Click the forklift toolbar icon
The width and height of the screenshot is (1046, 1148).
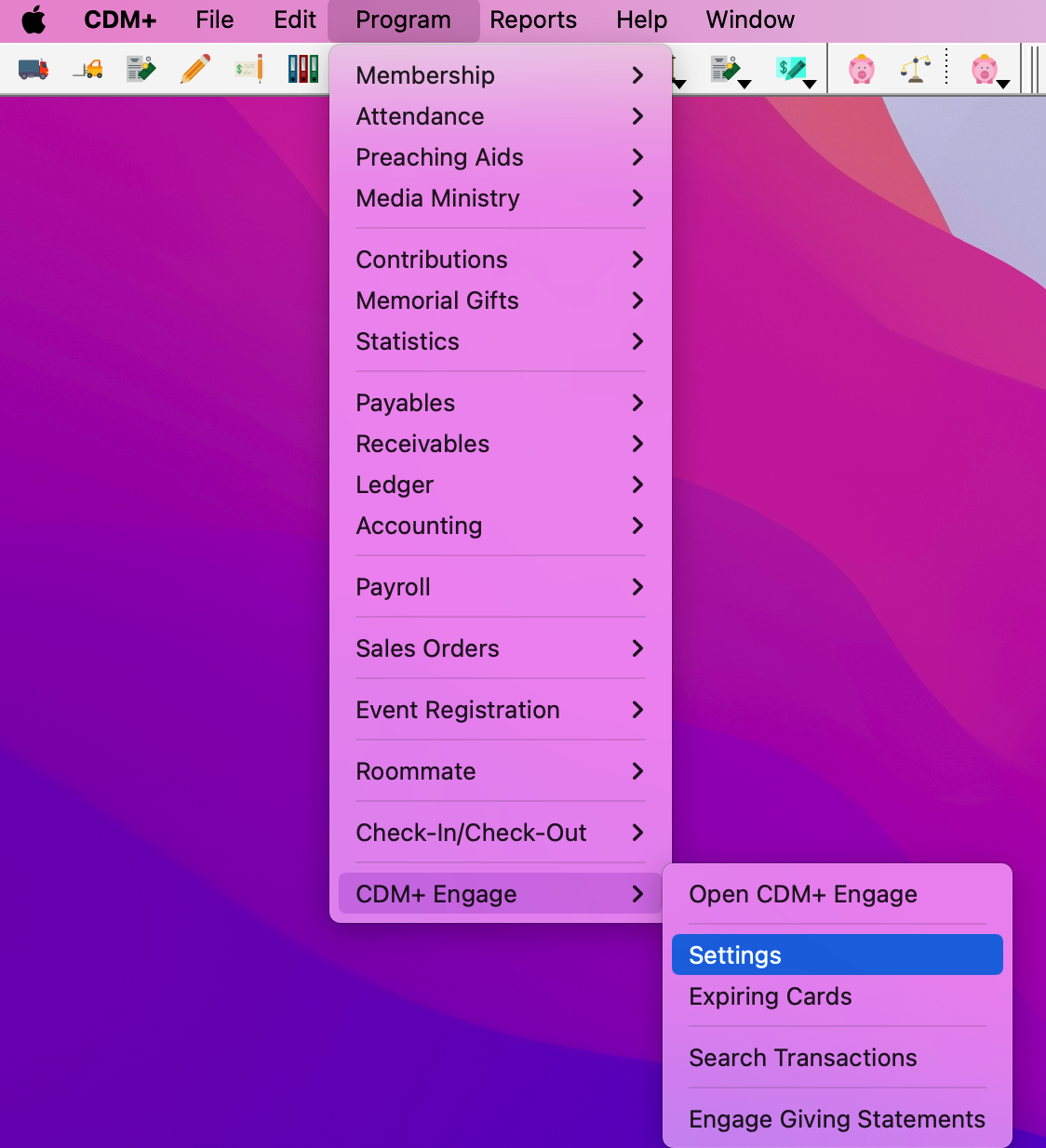[x=87, y=69]
